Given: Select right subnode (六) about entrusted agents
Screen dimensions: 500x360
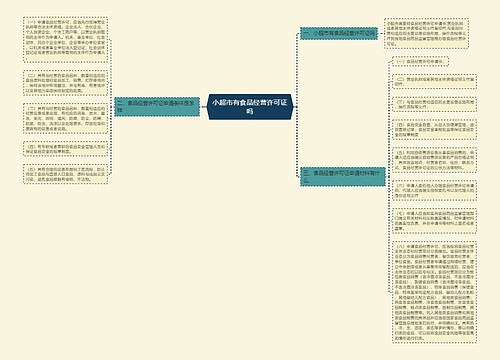Looking at the screenshot, I should pos(434,190).
